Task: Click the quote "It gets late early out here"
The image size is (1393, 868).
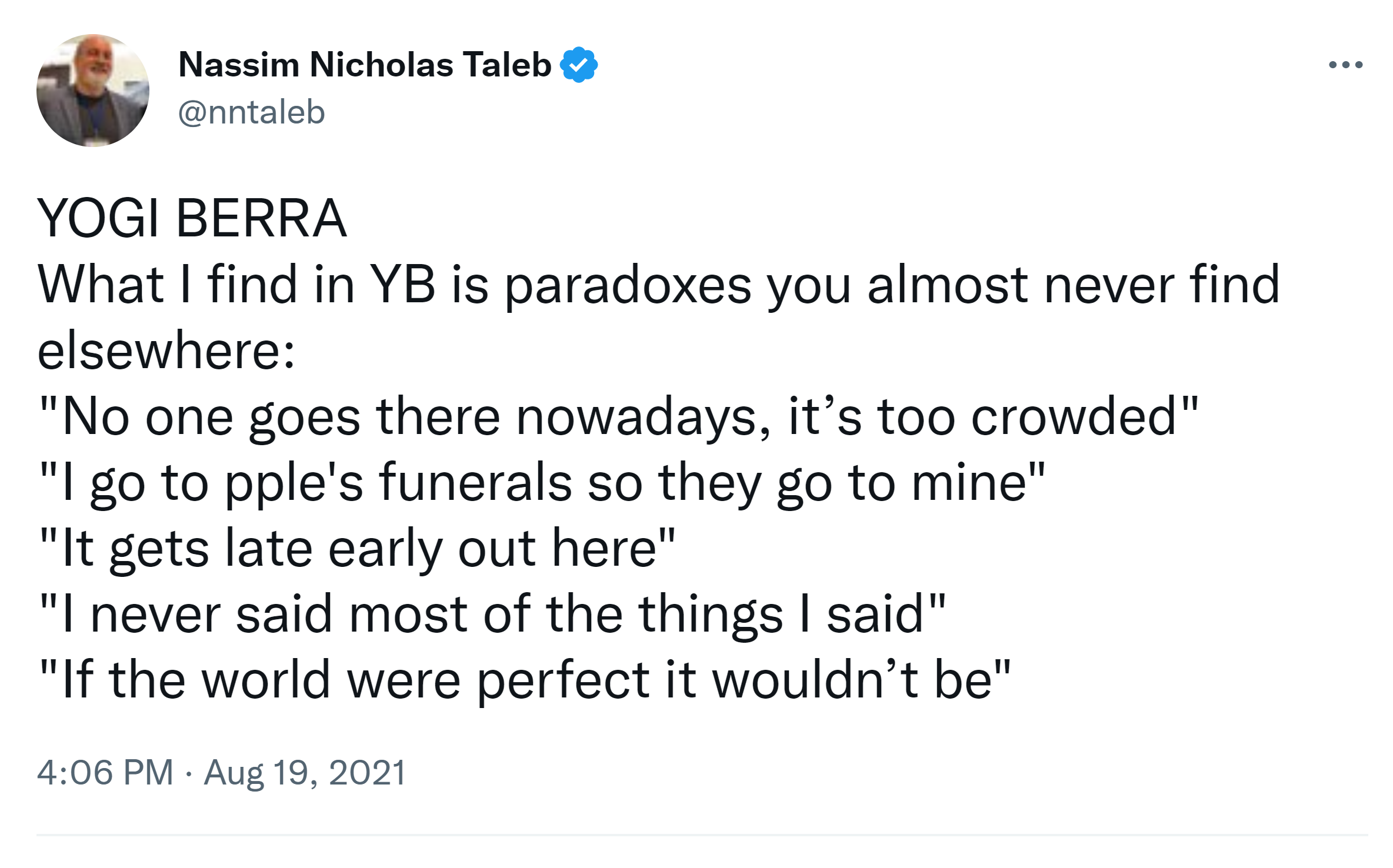Action: [x=358, y=549]
